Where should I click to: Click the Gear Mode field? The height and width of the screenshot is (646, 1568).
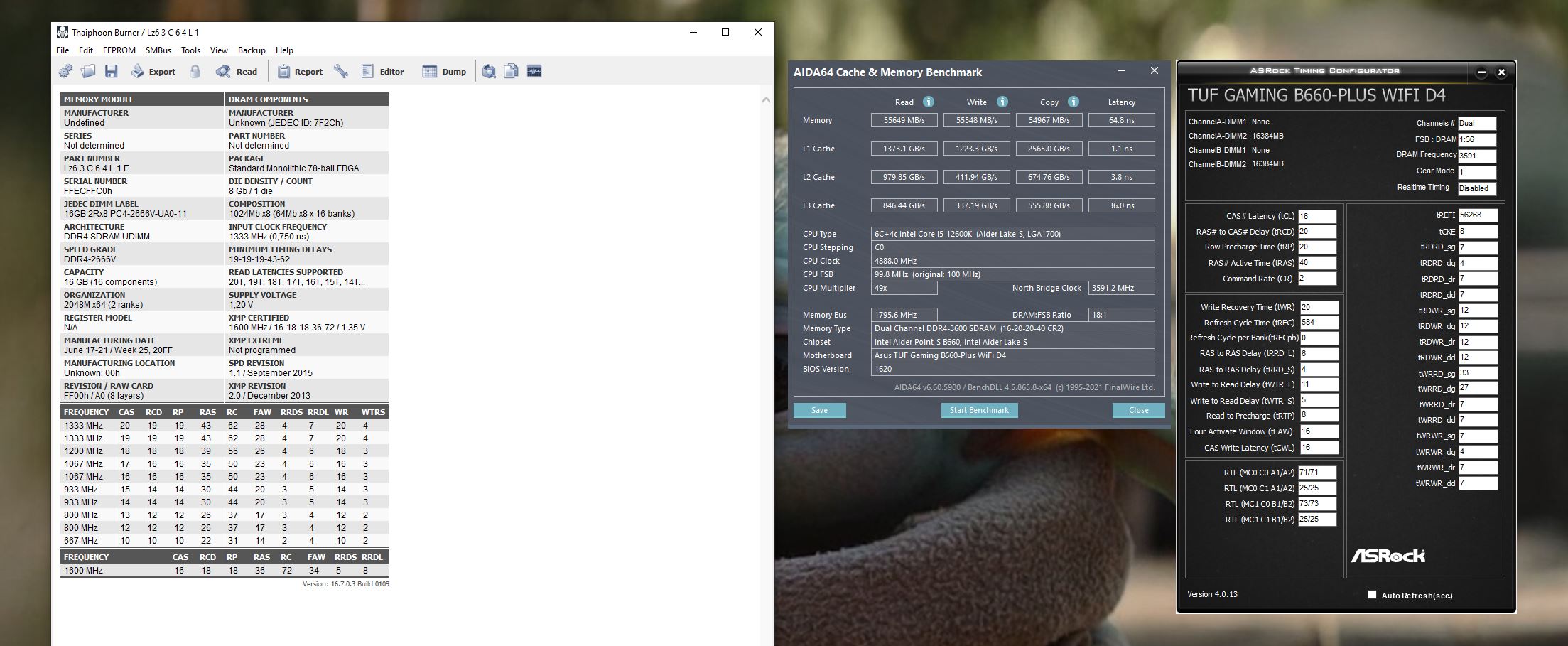tap(1477, 172)
